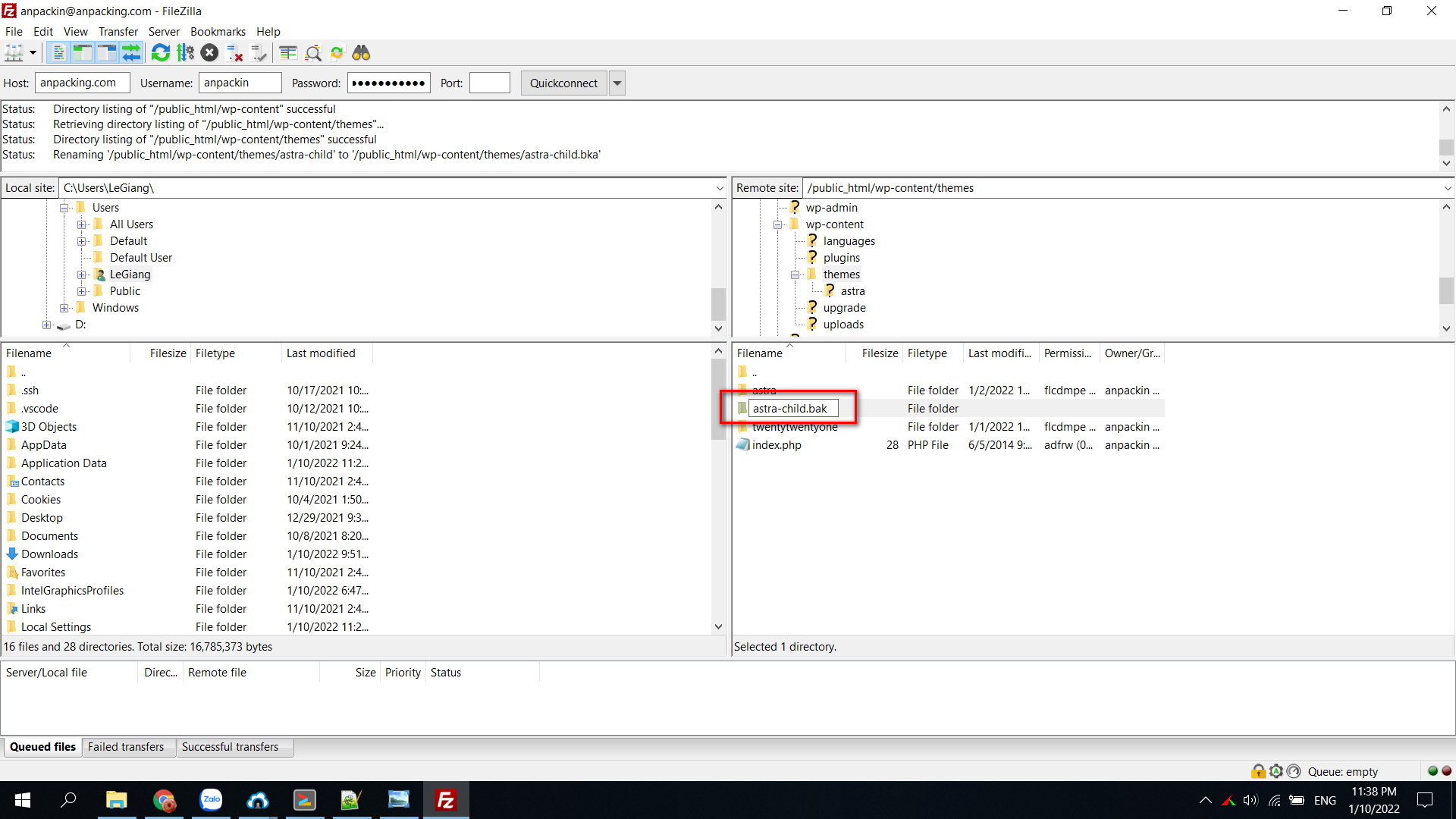Click the volume icon in system tray
1456x819 pixels.
coord(1250,800)
